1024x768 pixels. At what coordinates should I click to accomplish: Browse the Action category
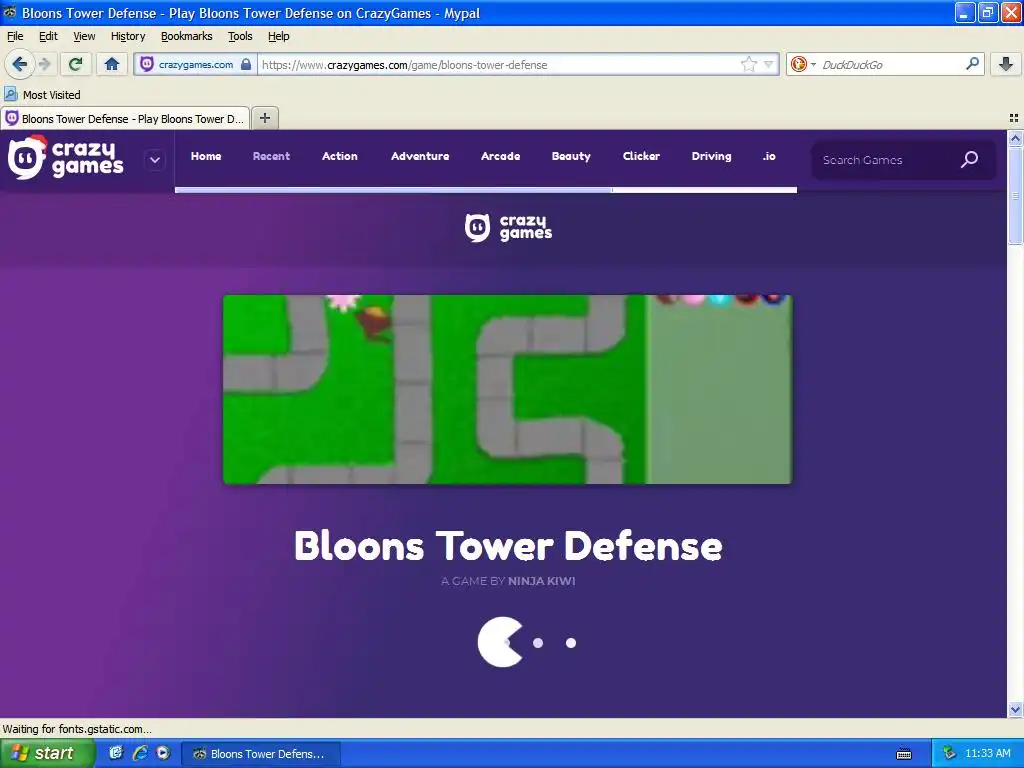pos(340,156)
